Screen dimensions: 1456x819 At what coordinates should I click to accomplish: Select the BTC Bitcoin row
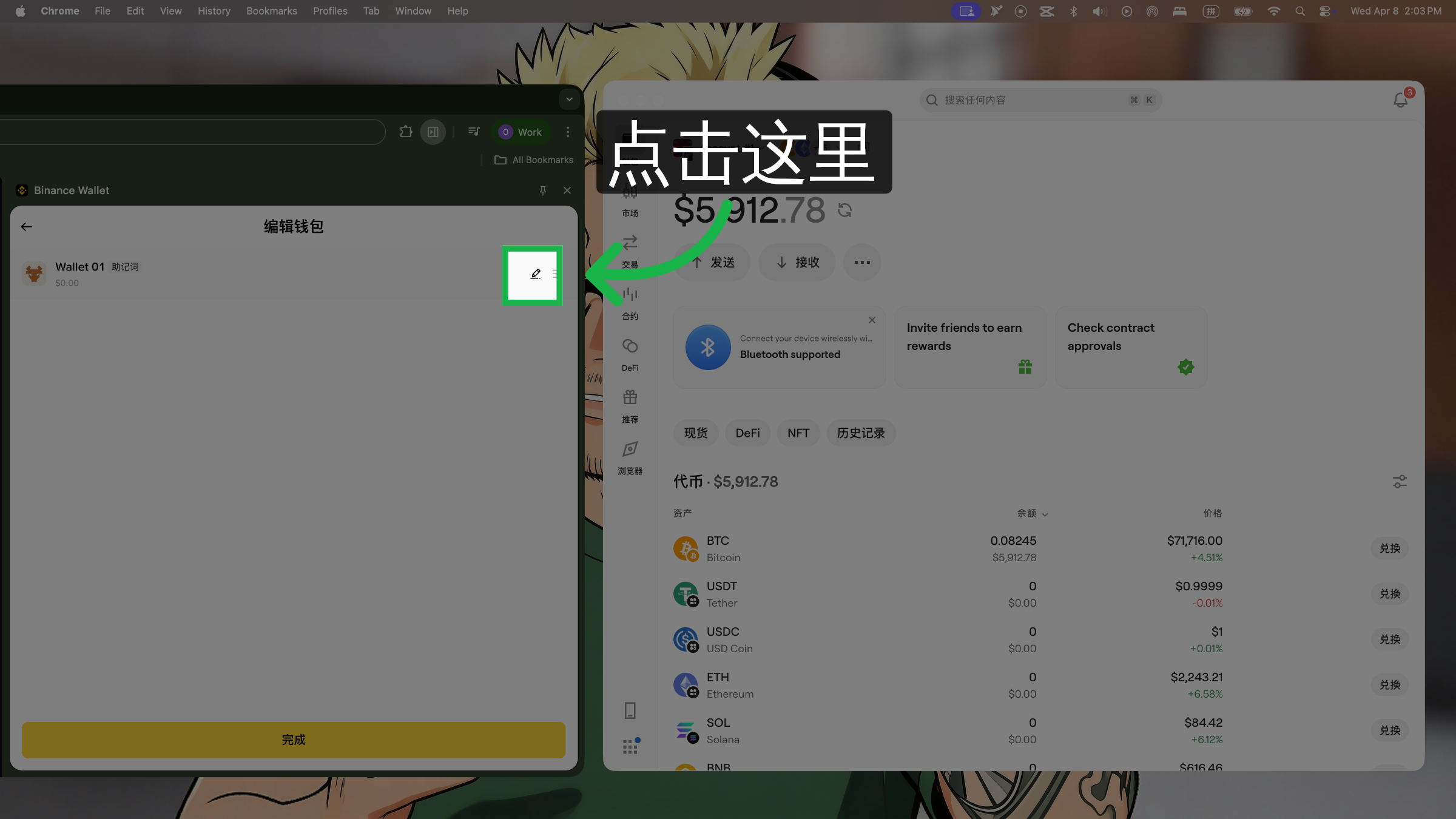(1040, 548)
